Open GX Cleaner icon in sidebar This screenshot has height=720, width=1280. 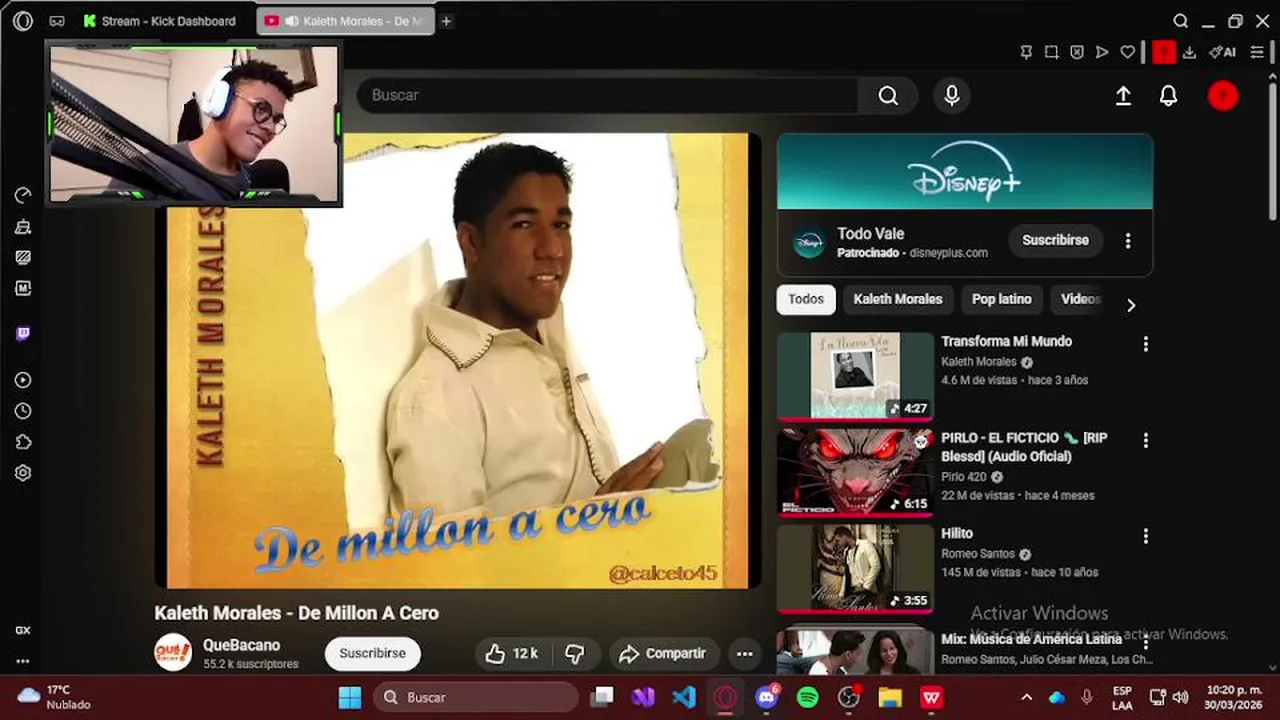(x=23, y=226)
